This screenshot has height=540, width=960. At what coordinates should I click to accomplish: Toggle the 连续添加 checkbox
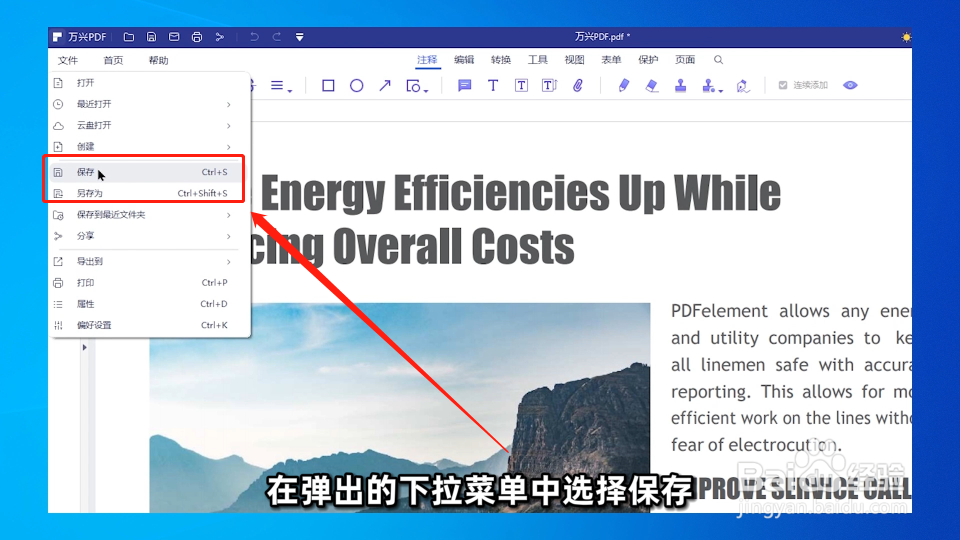click(782, 85)
